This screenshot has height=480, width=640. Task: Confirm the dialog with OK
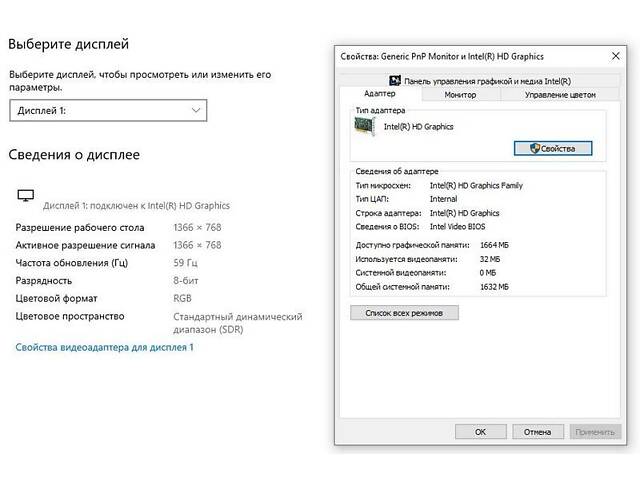click(480, 432)
